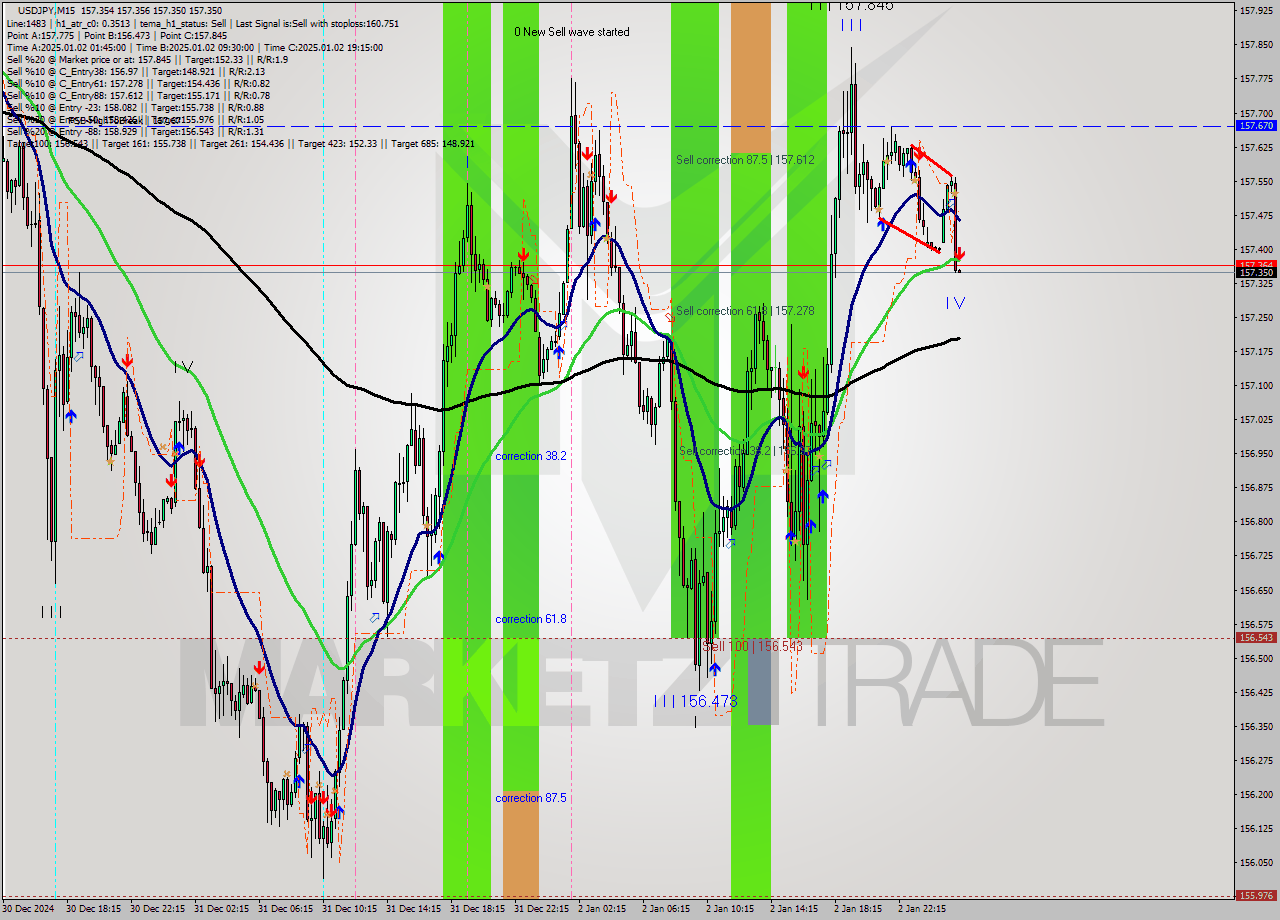Click the '30 Dec 22:15' time axis label
1280x920 pixels.
click(158, 909)
